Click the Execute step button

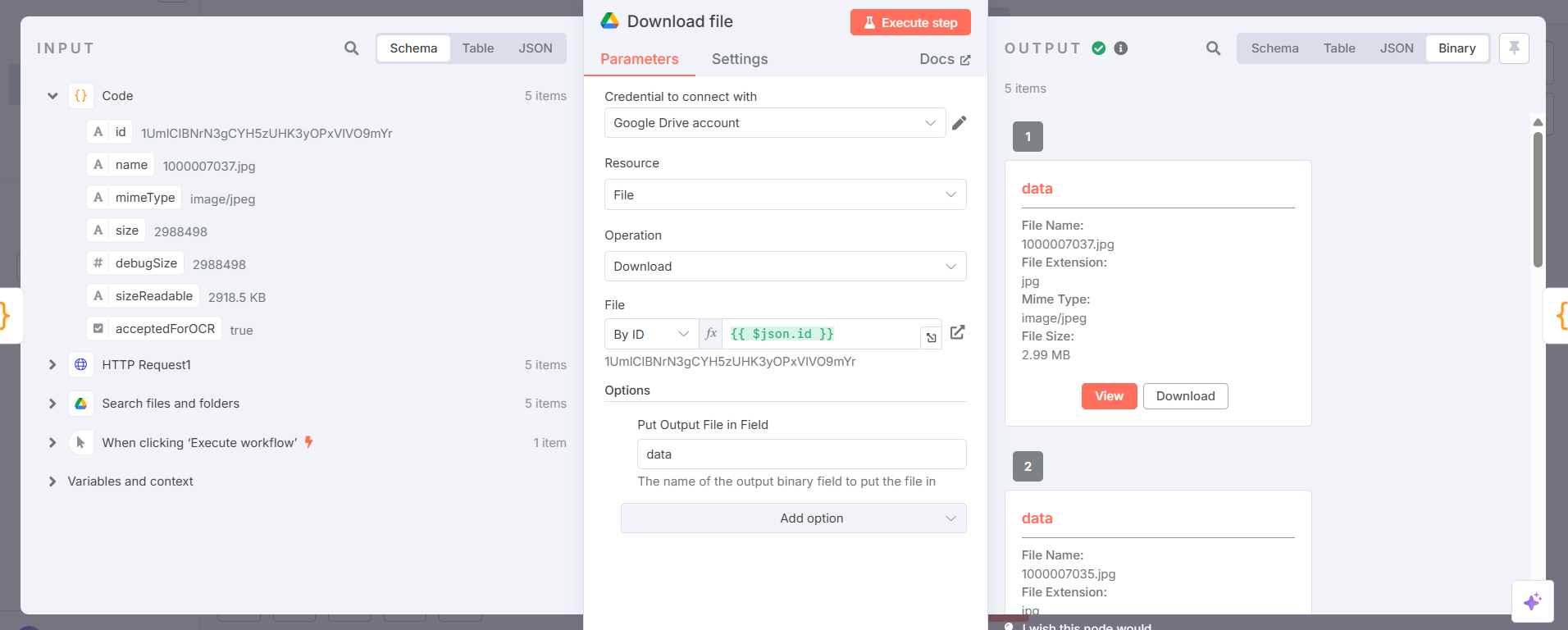tap(910, 23)
